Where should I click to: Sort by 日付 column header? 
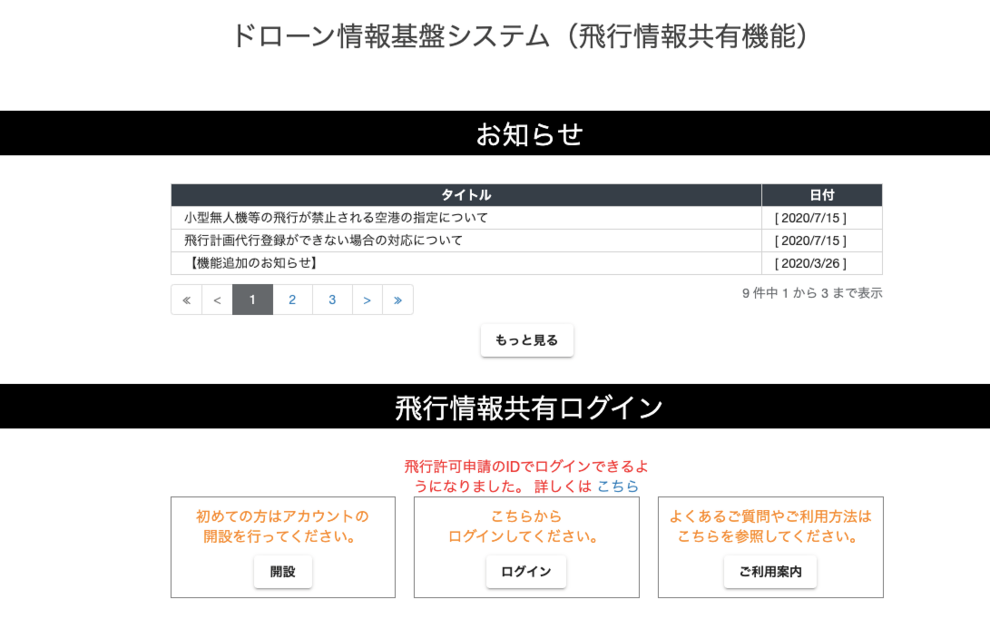pyautogui.click(x=822, y=195)
